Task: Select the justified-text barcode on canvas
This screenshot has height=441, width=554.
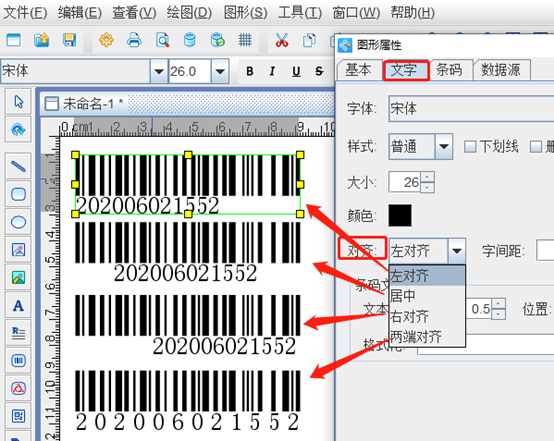Action: (x=188, y=401)
